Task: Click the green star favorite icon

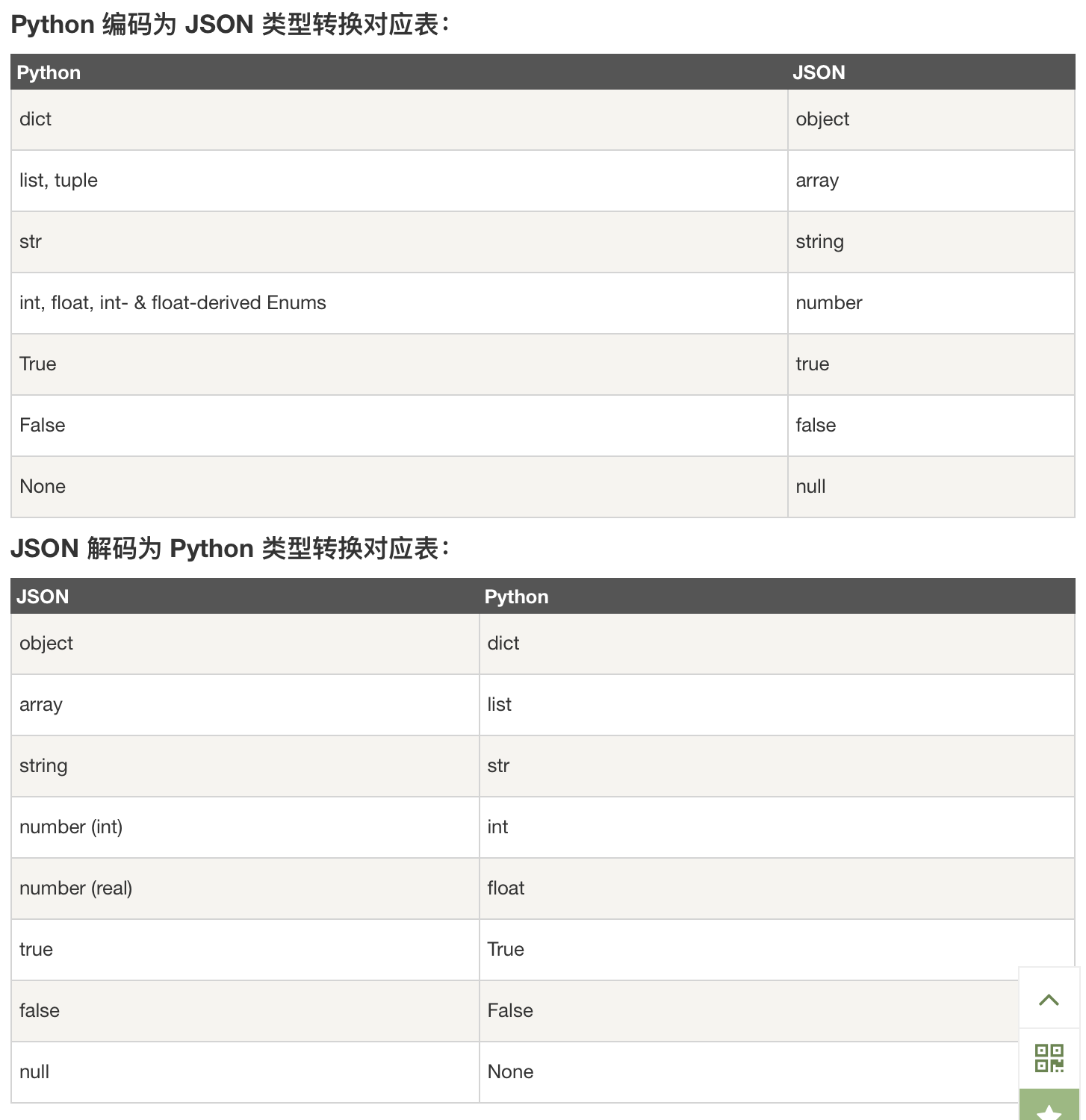Action: [x=1049, y=1110]
